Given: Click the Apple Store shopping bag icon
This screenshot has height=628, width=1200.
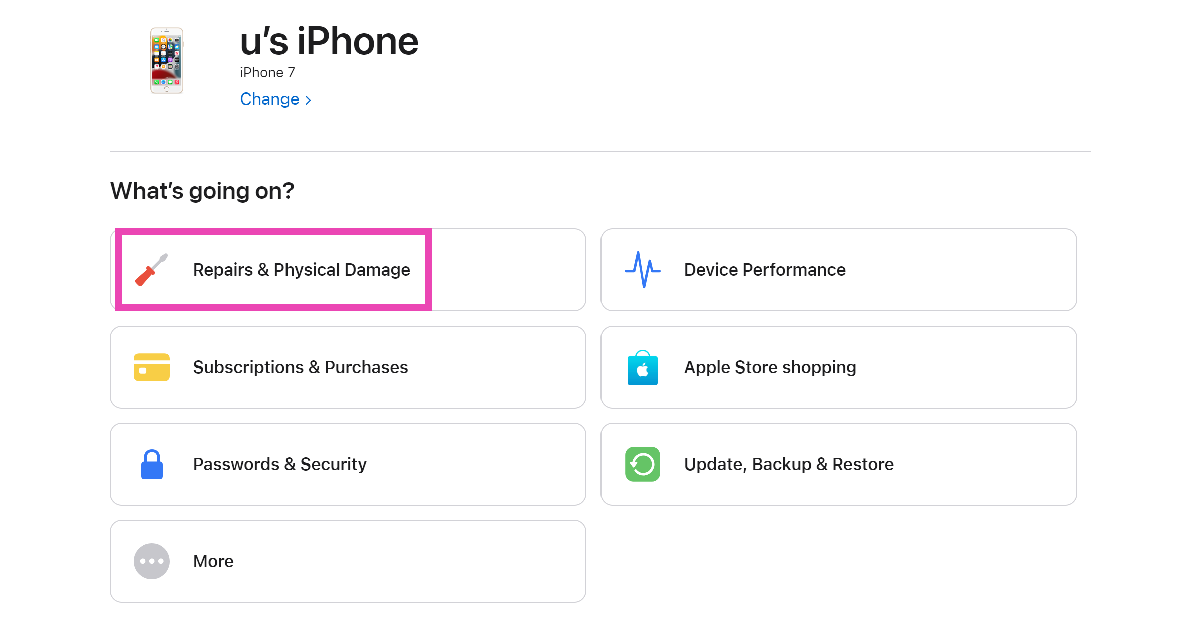Looking at the screenshot, I should point(642,367).
